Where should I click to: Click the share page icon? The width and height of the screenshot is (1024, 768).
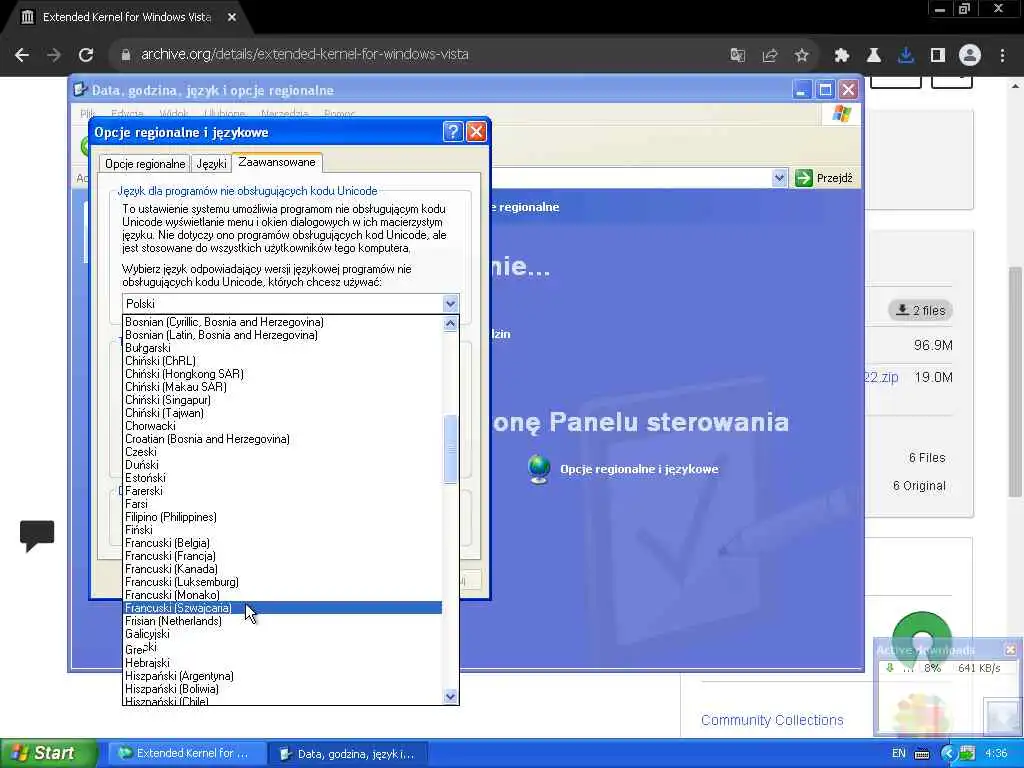pos(769,55)
